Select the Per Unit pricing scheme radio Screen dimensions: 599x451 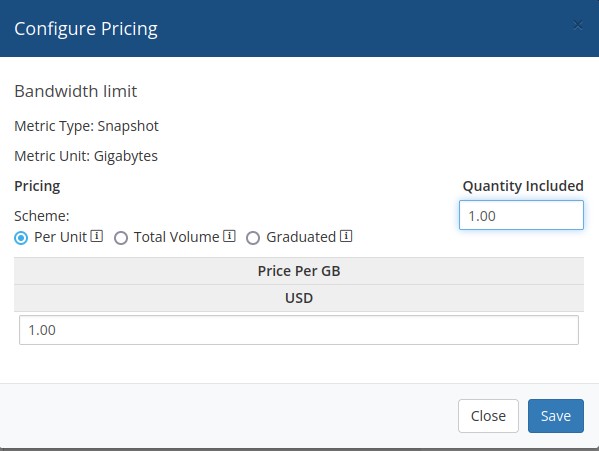(x=21, y=238)
